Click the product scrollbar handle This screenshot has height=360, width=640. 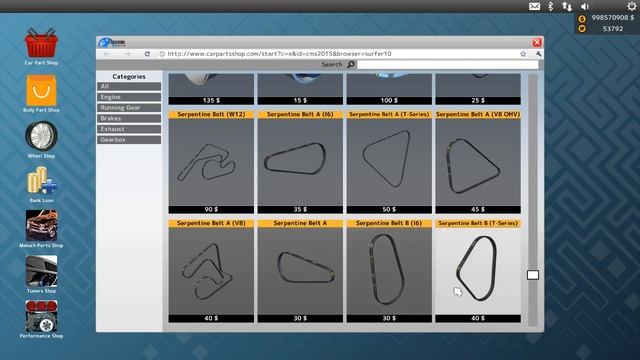coord(533,275)
